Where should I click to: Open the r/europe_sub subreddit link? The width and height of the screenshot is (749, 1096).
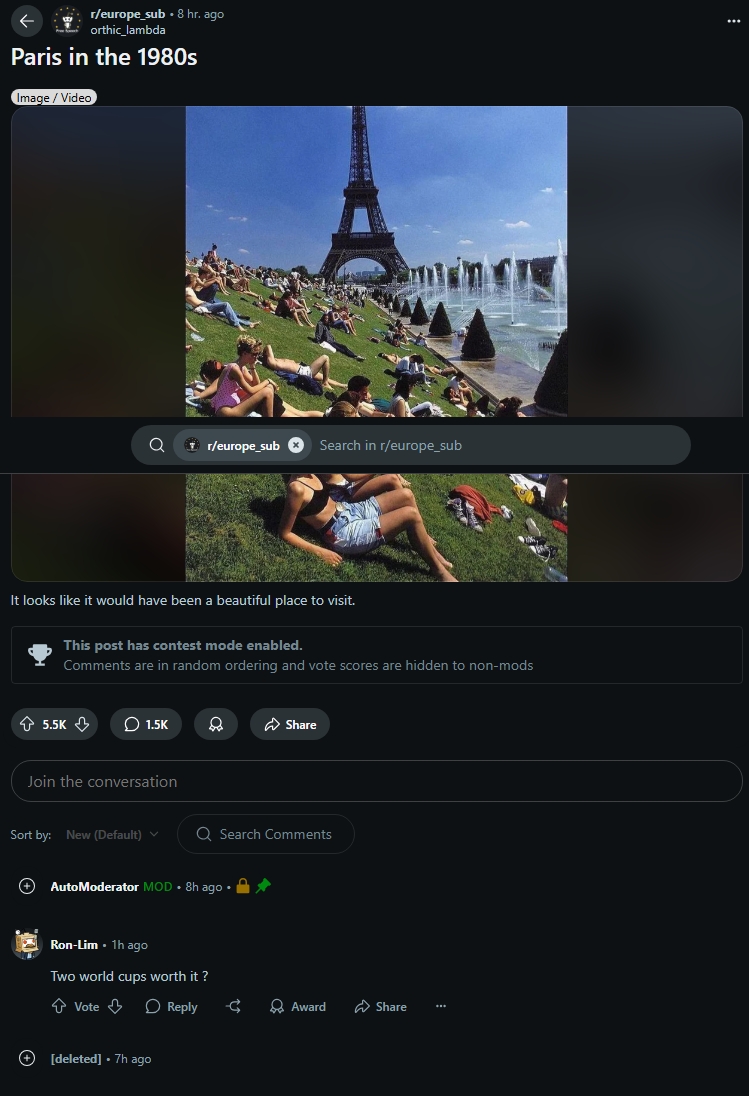click(128, 14)
